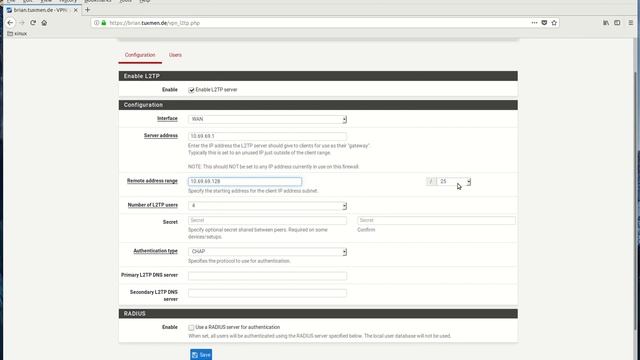Open the Firefox hamburger menu

coord(631,23)
